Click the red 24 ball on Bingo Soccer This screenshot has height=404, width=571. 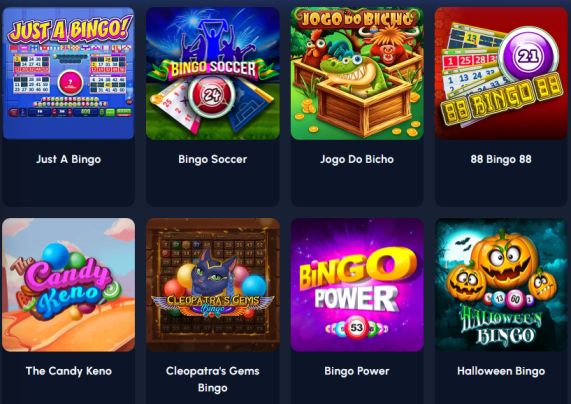coord(212,95)
